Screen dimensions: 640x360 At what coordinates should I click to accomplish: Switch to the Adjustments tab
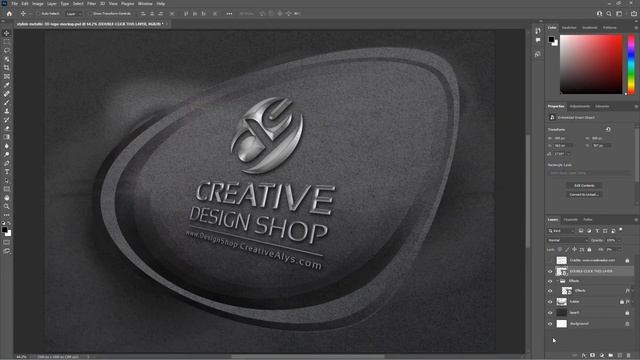(580, 107)
